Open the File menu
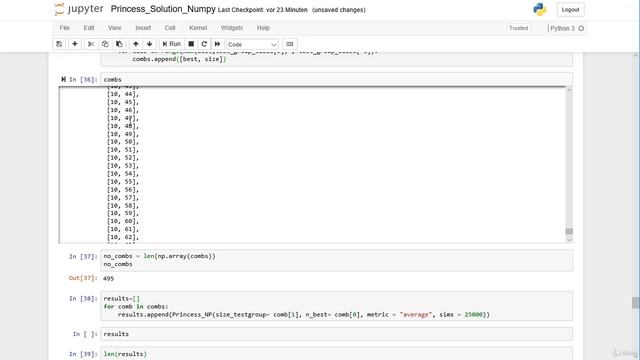 [64, 28]
